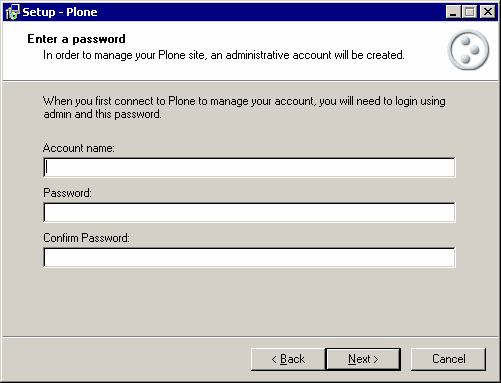Image resolution: width=501 pixels, height=383 pixels.
Task: Click the login instructions paragraph
Action: click(x=244, y=107)
